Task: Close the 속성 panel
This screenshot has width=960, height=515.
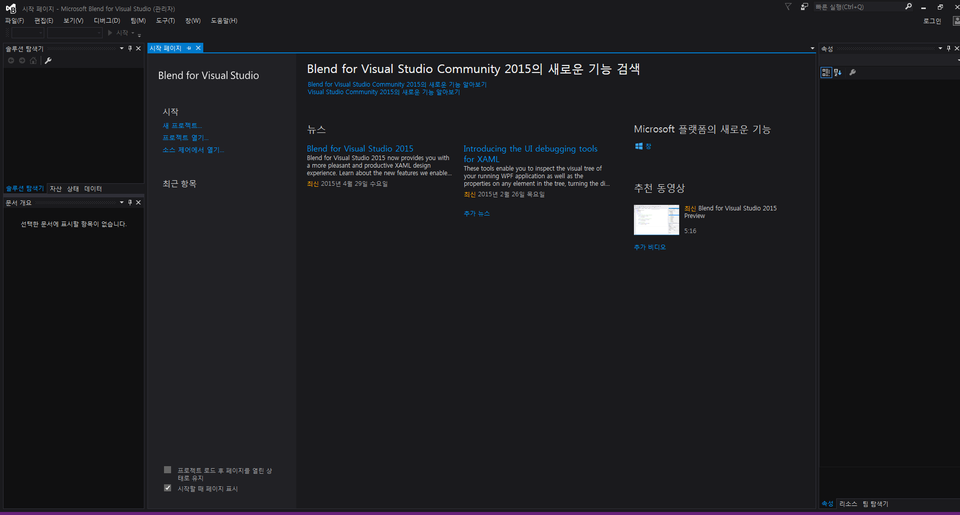Action: point(956,48)
